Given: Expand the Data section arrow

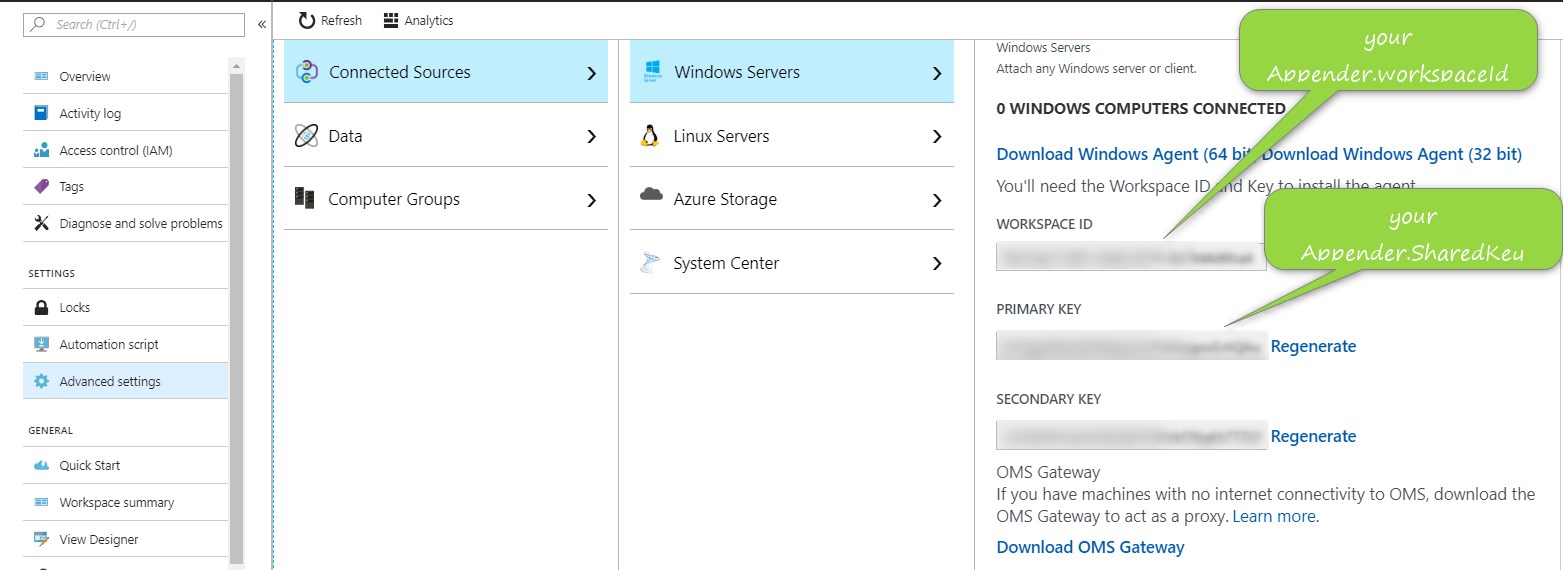Looking at the screenshot, I should (x=591, y=136).
